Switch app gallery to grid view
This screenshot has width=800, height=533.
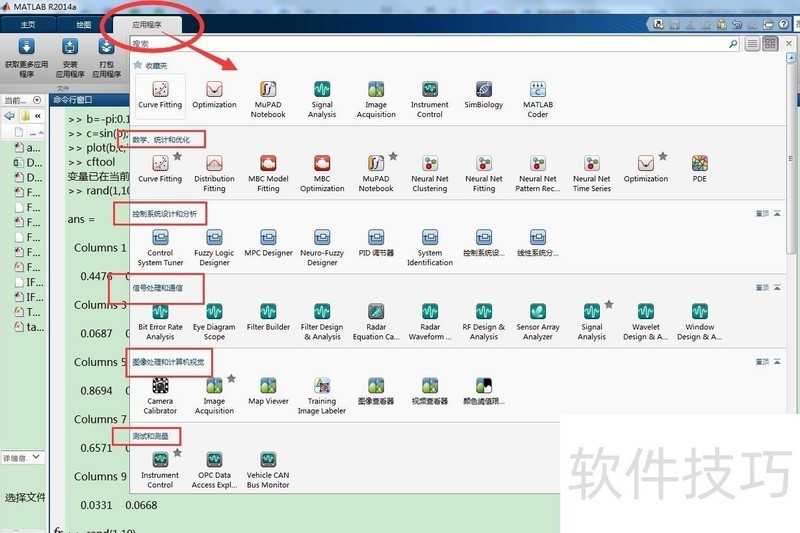click(x=770, y=44)
